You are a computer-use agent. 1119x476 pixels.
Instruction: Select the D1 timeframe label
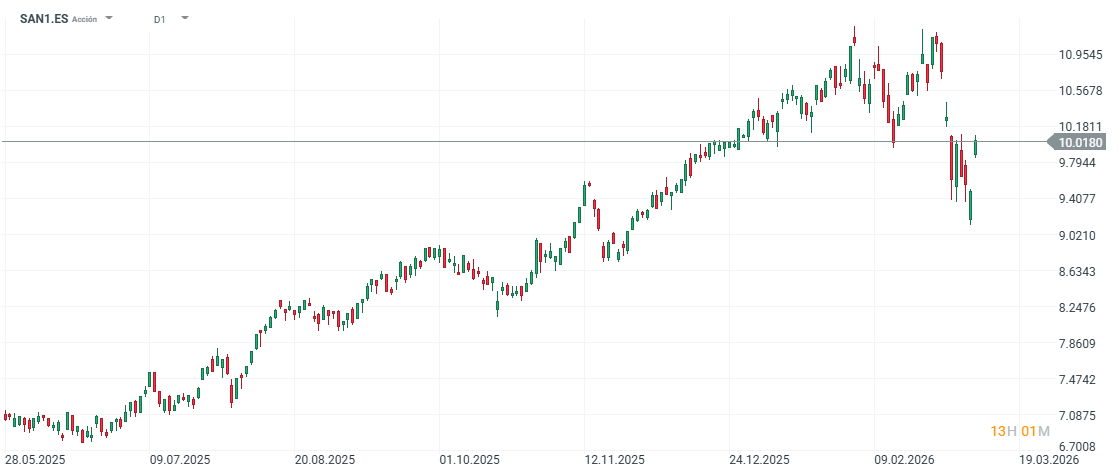[160, 20]
